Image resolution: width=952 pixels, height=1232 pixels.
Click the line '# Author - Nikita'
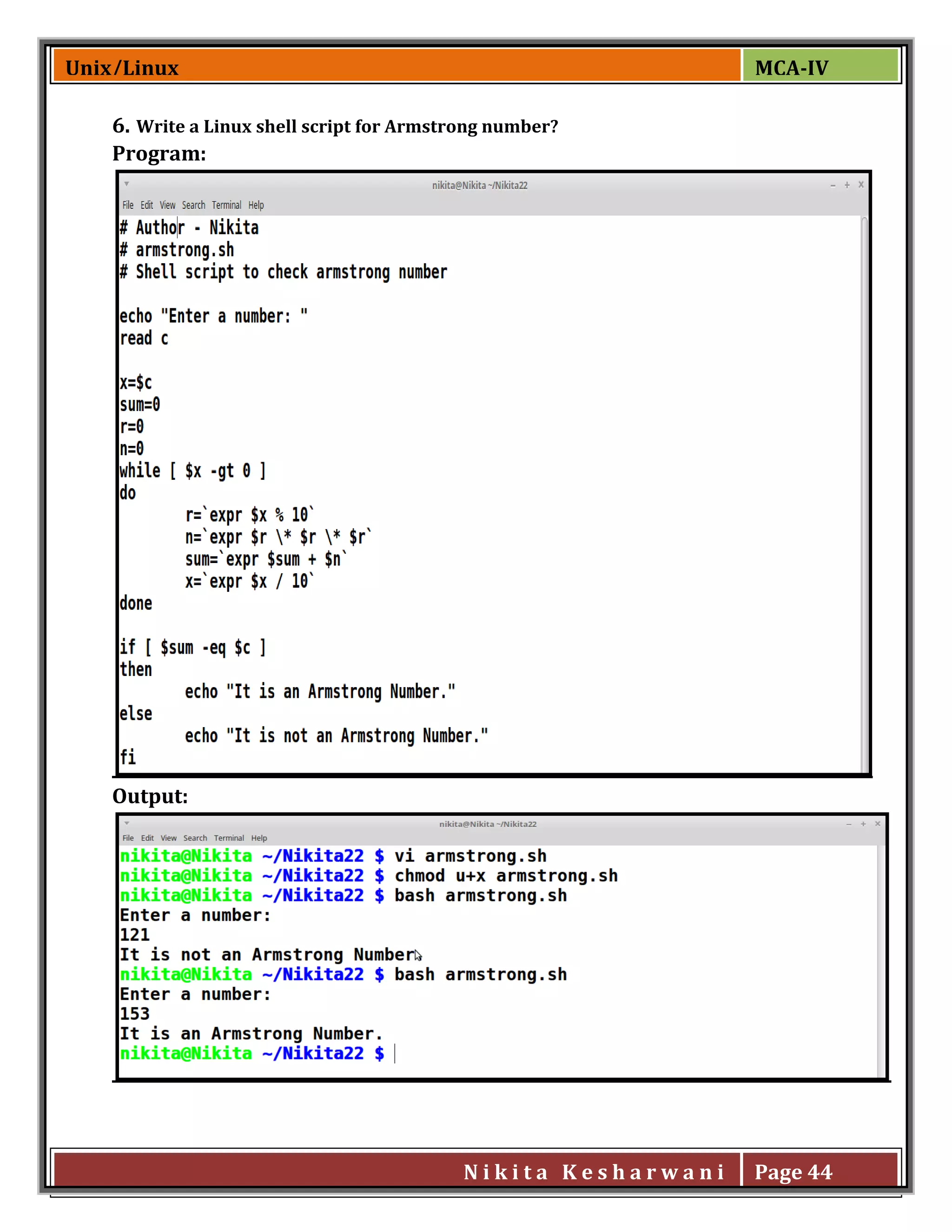point(189,227)
